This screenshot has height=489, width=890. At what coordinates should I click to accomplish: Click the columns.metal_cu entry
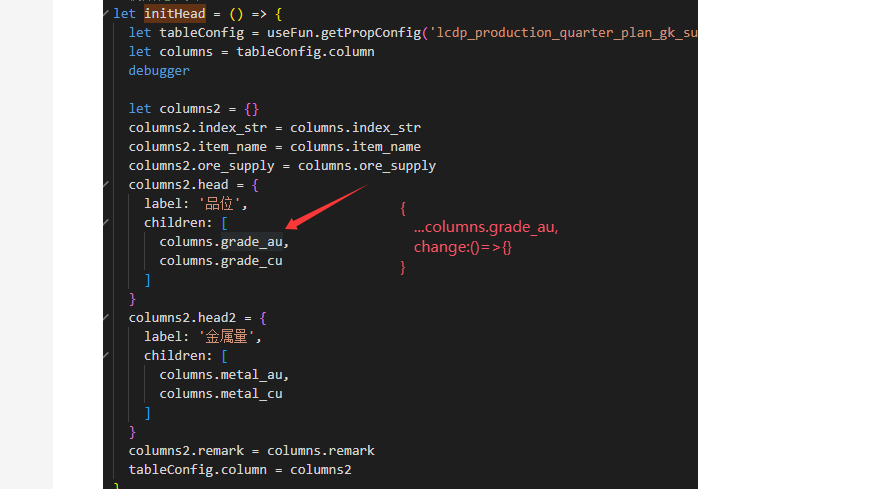(221, 394)
